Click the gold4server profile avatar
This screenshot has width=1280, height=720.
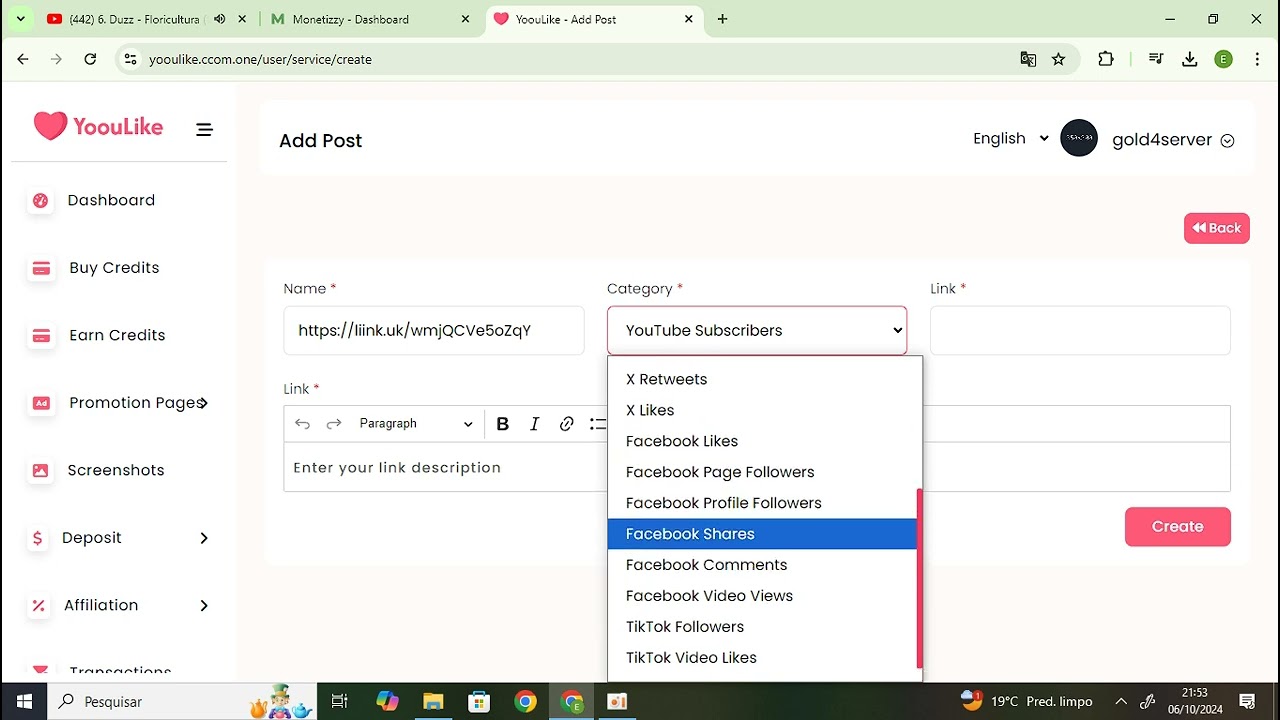[1079, 138]
